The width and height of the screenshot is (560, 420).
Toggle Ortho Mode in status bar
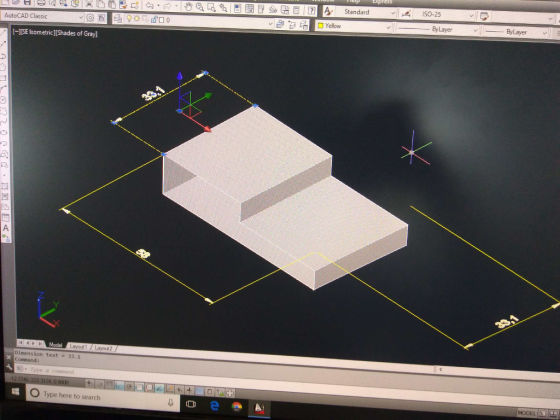pos(119,385)
